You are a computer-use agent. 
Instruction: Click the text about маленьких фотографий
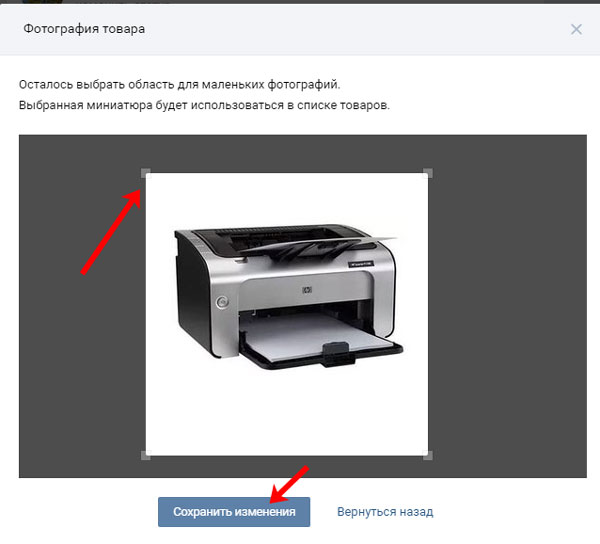coord(179,84)
